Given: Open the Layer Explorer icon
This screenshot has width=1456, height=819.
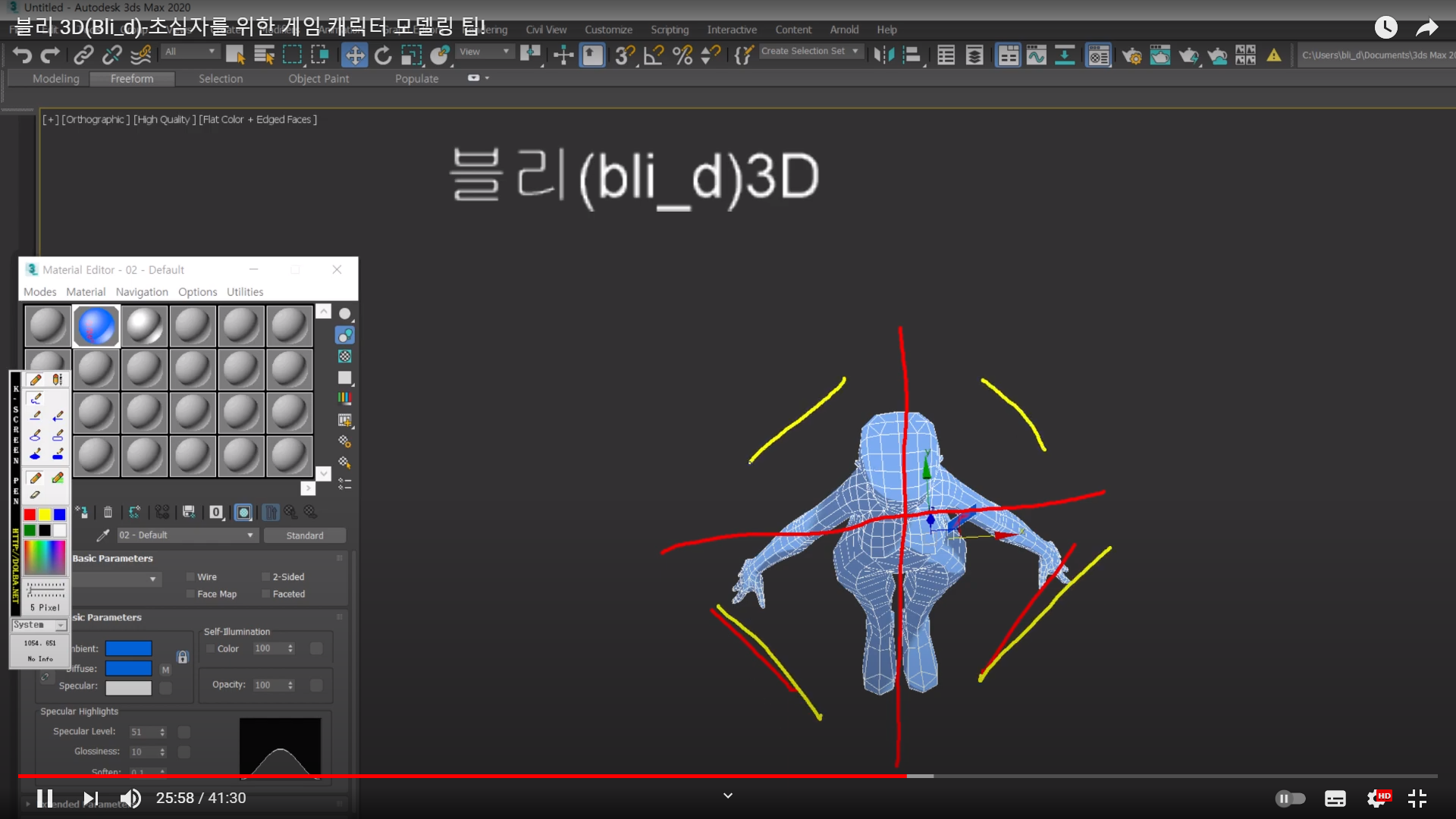Looking at the screenshot, I should (974, 55).
